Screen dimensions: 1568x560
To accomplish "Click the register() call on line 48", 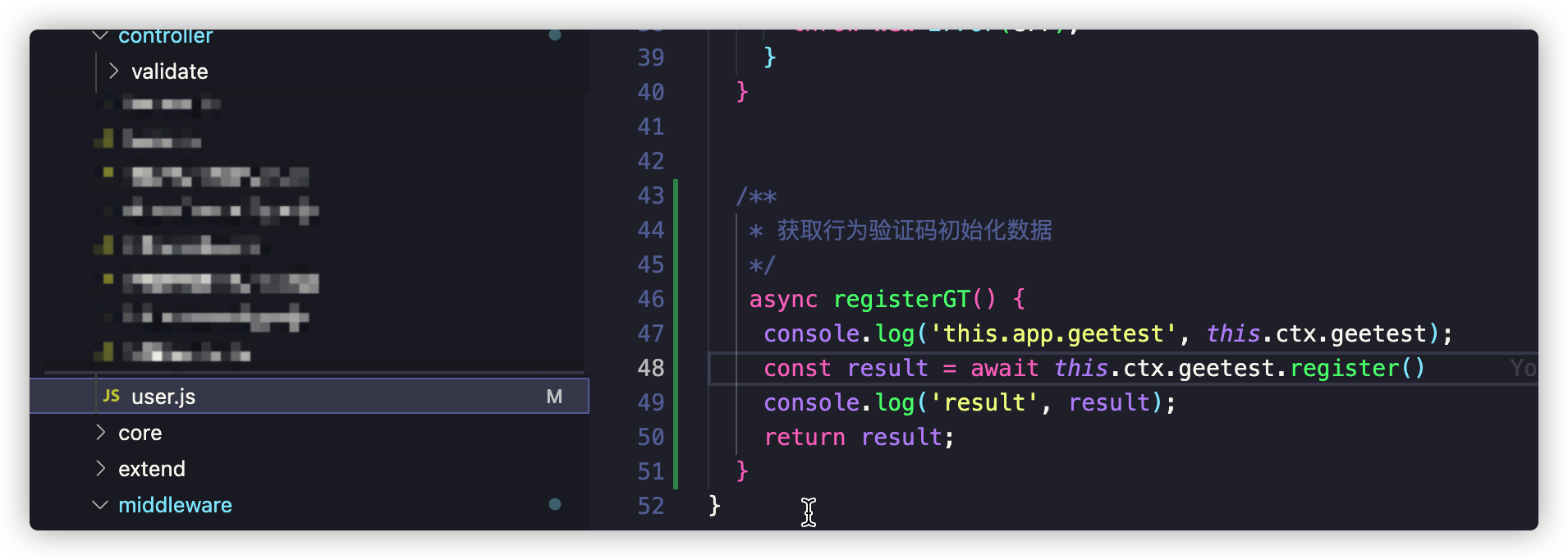I will tap(1358, 368).
